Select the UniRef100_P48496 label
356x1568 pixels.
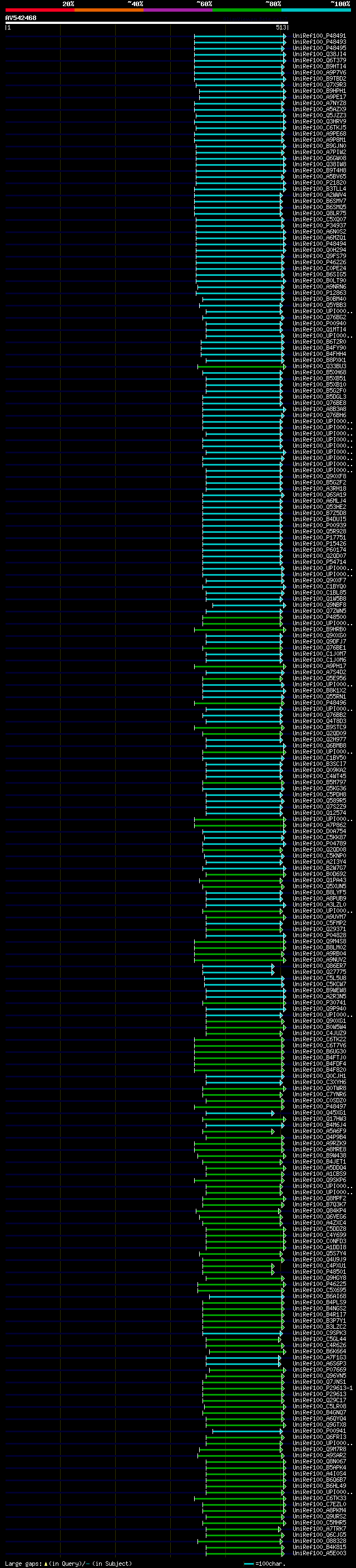click(319, 703)
